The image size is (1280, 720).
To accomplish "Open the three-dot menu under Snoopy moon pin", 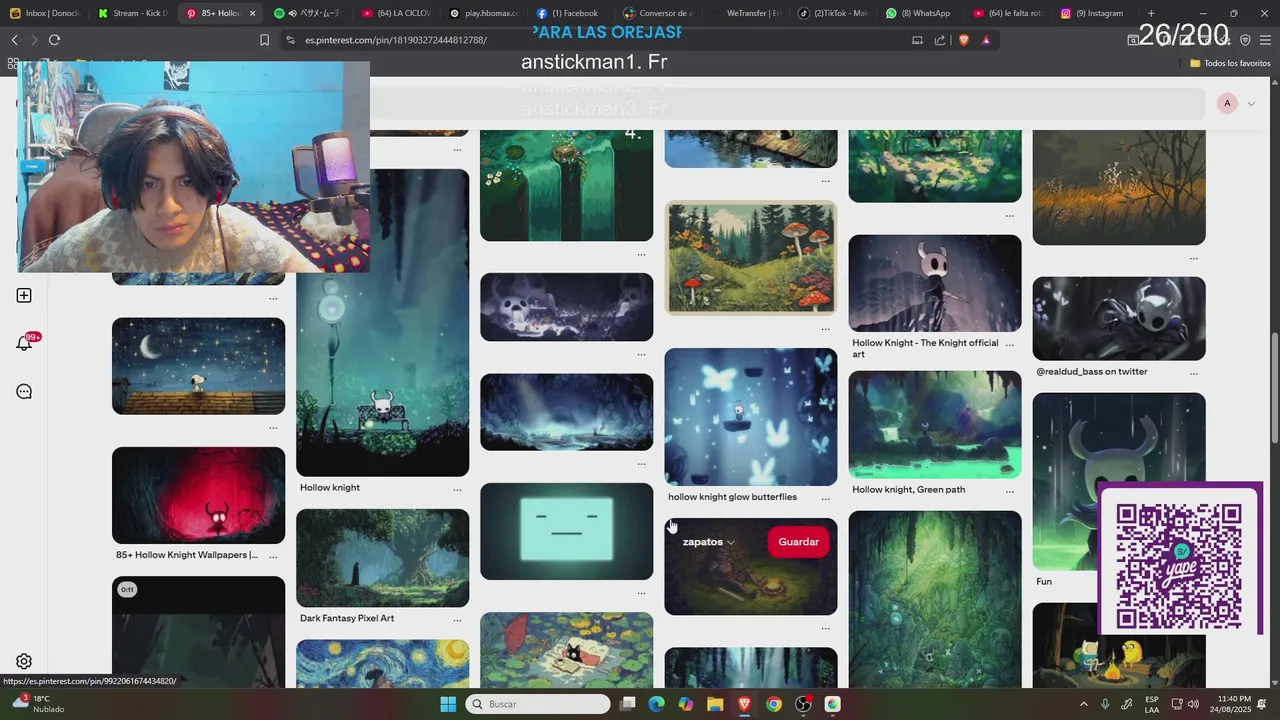I will coord(273,428).
